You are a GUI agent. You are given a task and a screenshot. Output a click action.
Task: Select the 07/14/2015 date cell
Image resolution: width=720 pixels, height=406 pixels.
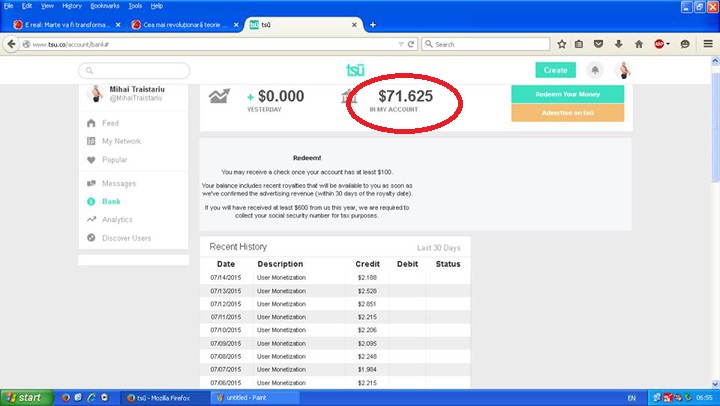click(225, 277)
